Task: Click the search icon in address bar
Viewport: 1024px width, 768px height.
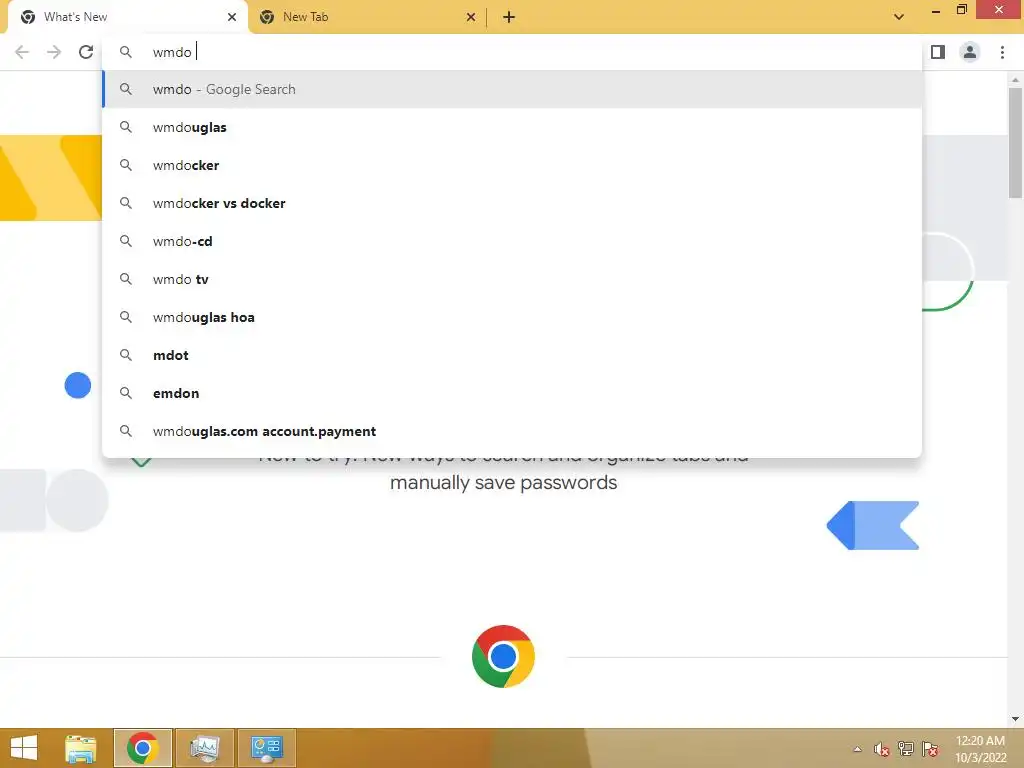Action: pos(125,52)
